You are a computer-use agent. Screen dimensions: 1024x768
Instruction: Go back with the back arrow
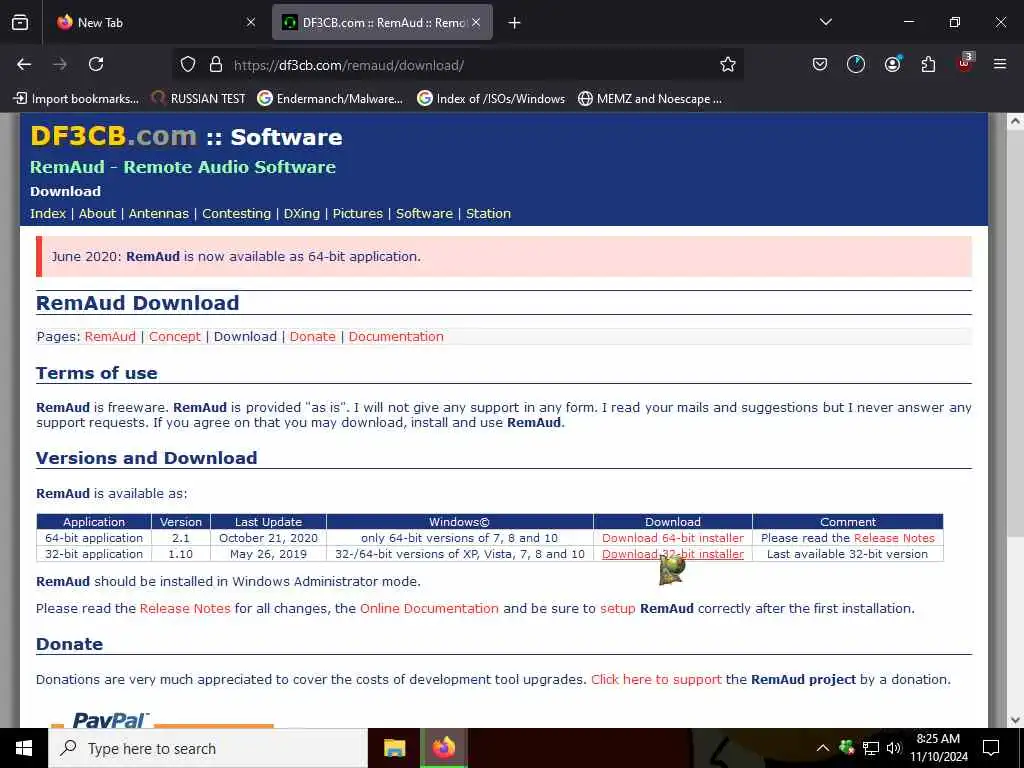[x=24, y=64]
